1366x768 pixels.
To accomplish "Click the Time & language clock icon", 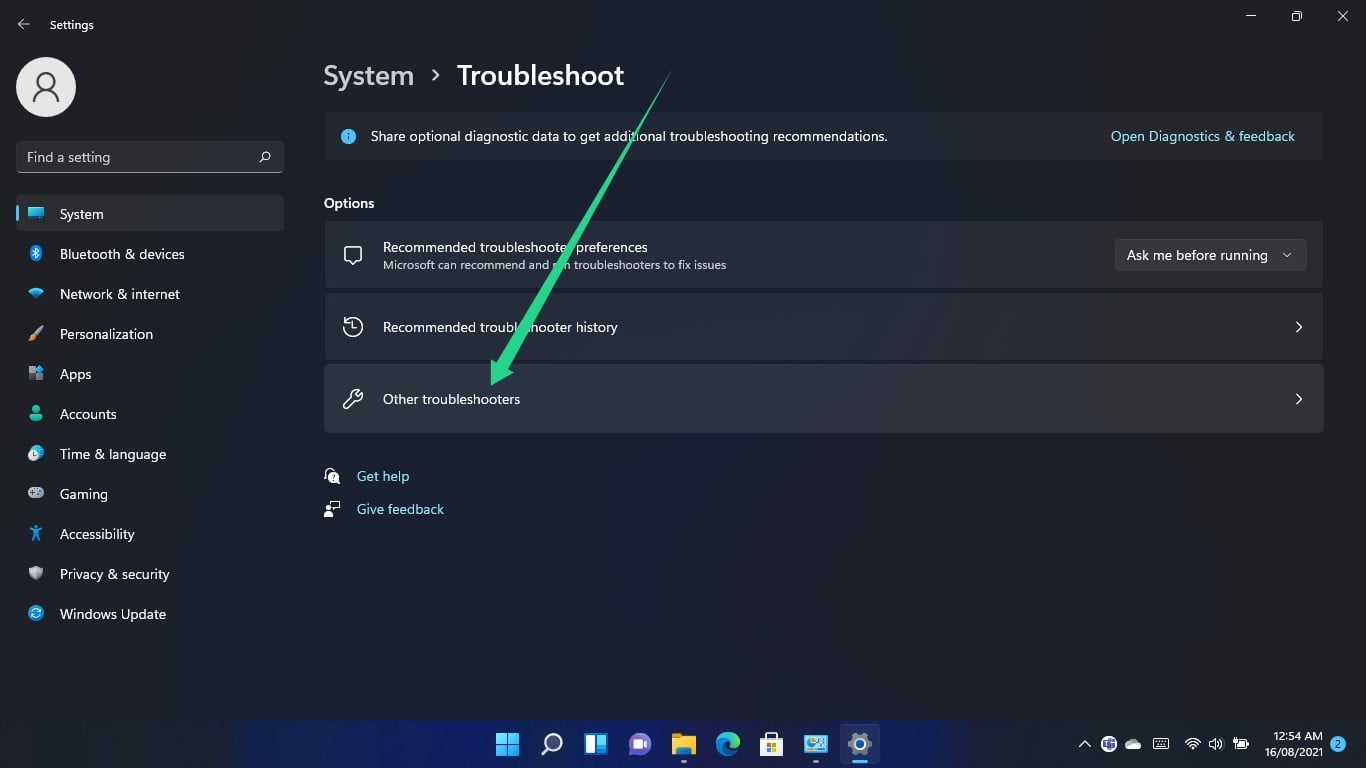I will [x=36, y=454].
